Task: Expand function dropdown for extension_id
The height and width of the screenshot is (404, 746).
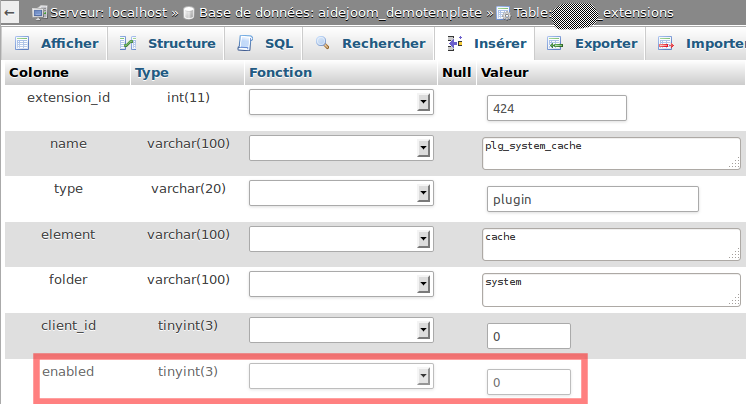Action: pos(424,103)
